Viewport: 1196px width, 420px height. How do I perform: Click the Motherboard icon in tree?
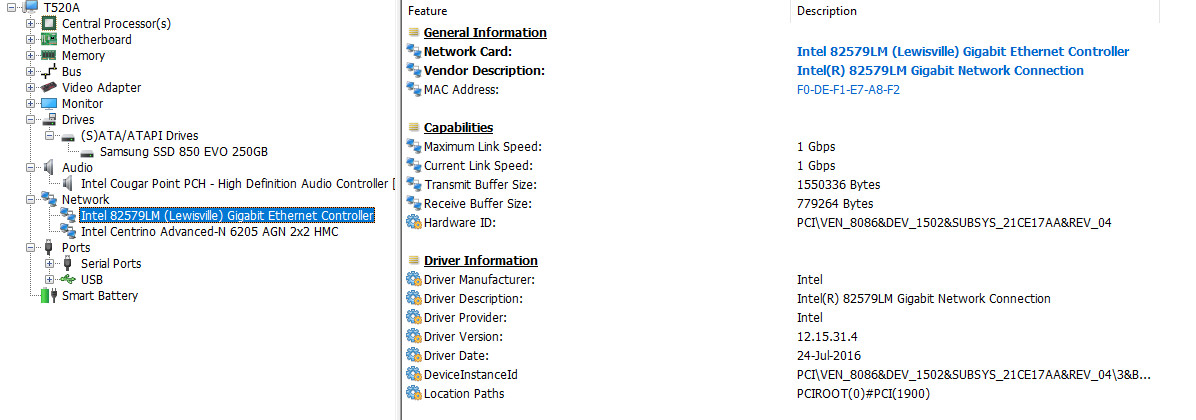click(49, 40)
